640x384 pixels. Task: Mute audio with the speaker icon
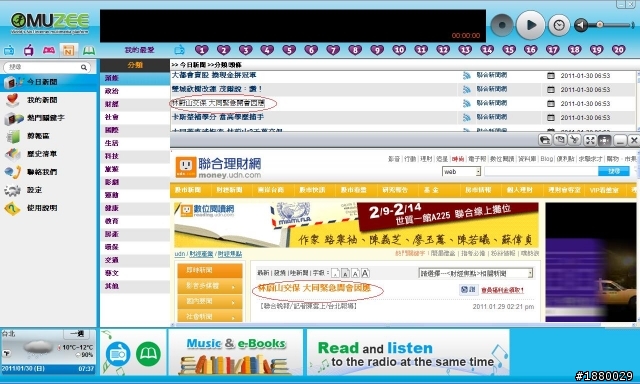581,25
